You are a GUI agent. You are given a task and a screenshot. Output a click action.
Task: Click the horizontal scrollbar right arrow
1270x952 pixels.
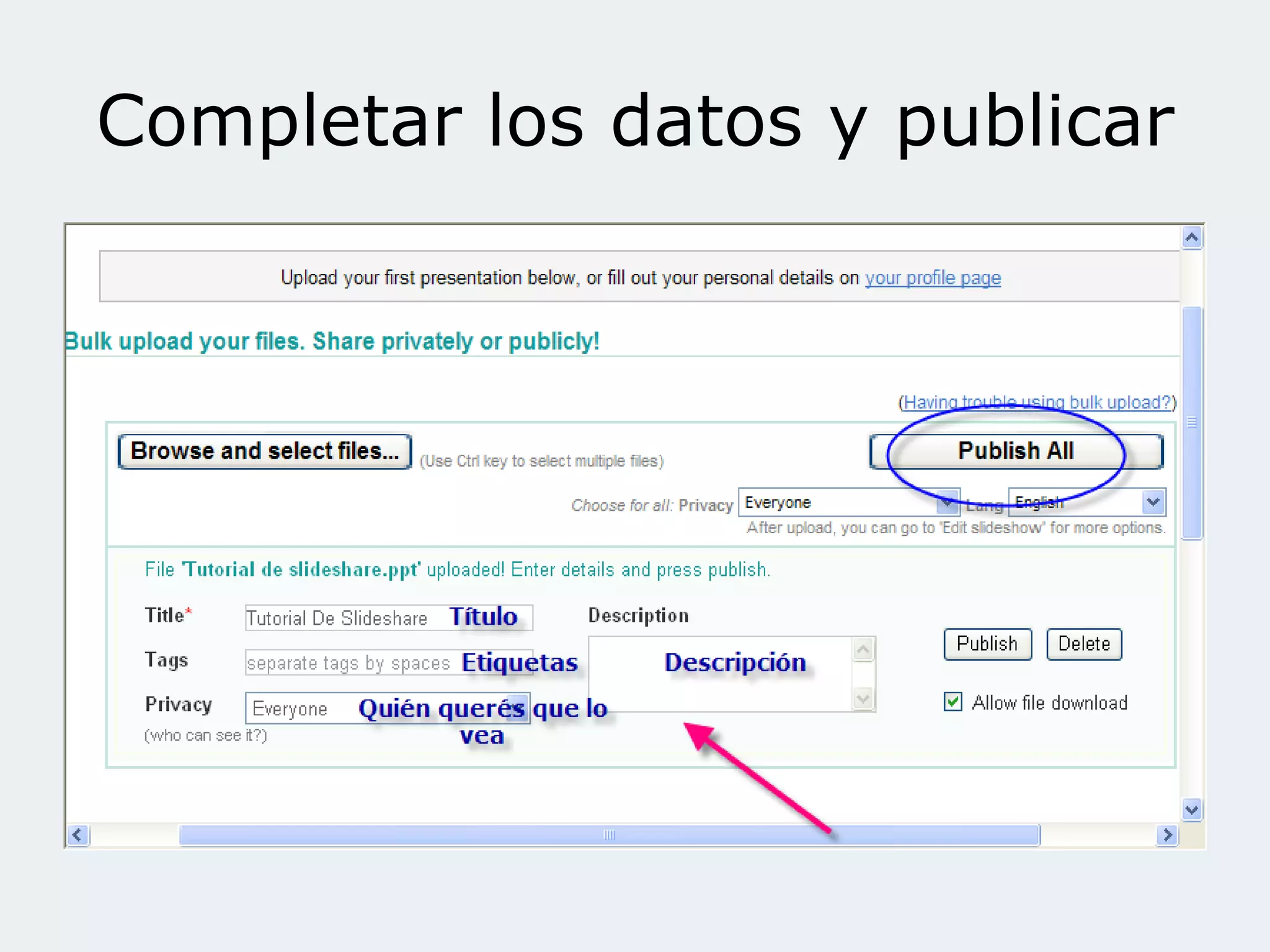pos(1168,835)
